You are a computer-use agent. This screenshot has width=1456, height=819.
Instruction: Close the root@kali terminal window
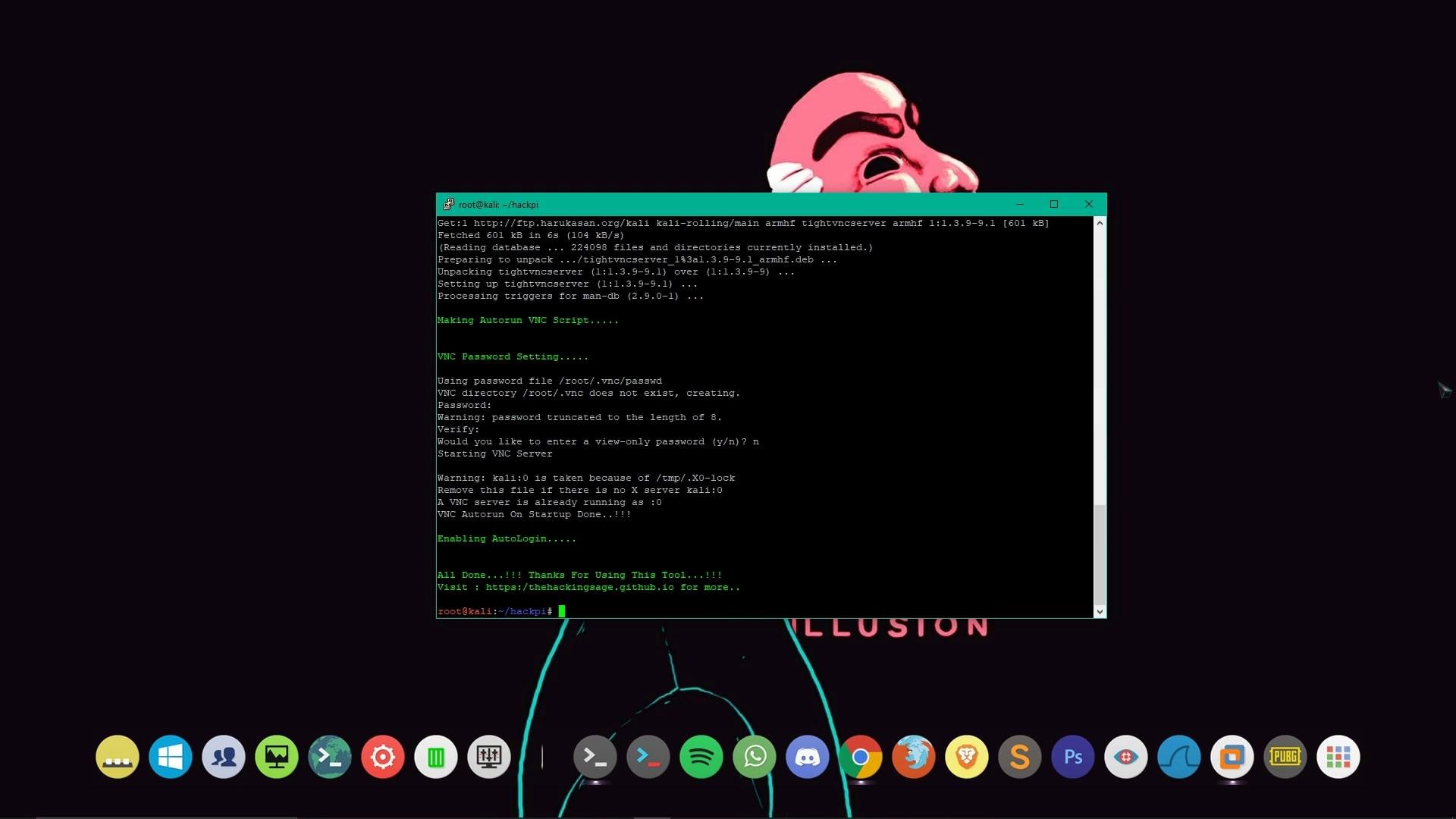pos(1089,204)
